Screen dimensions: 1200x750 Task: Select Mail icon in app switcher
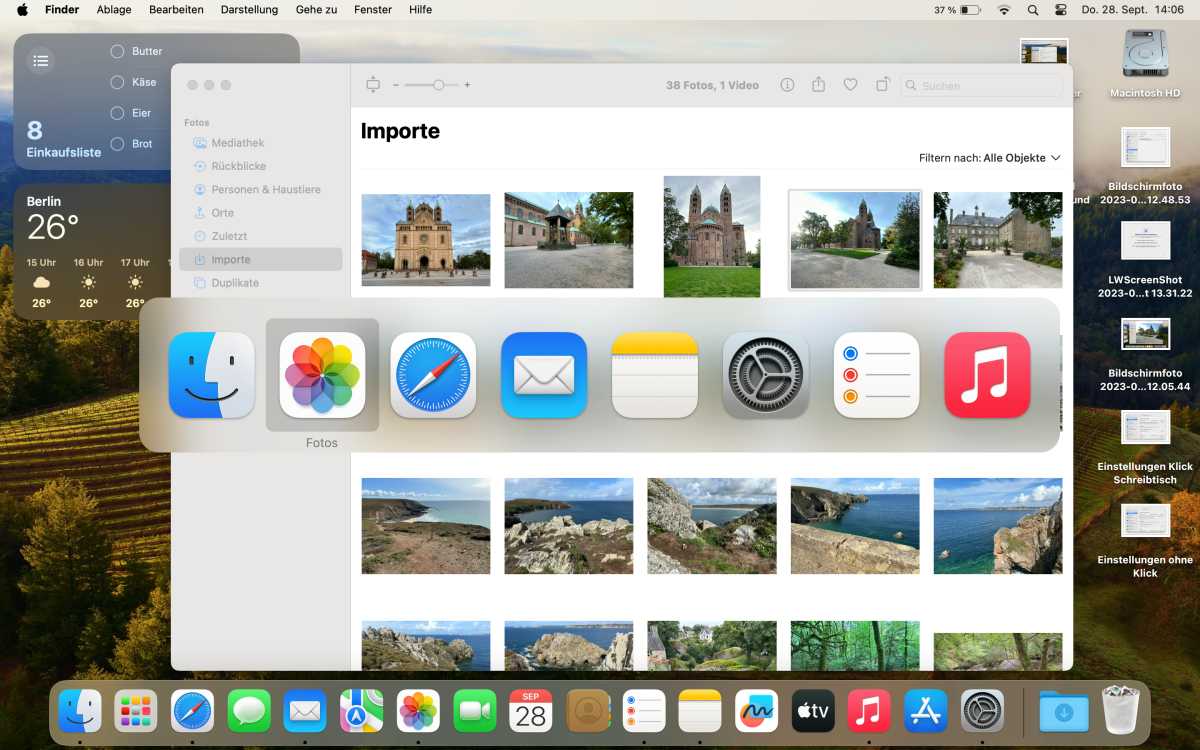544,375
